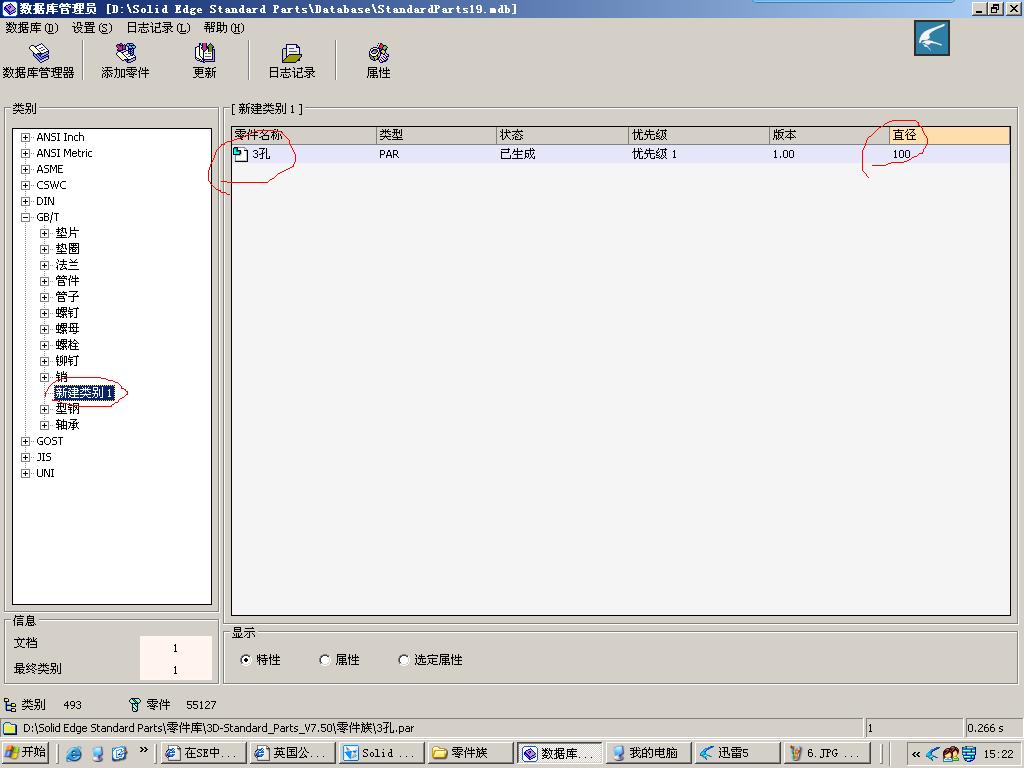This screenshot has width=1024, height=768.
Task: Open the 设置(S) menu
Action: click(92, 27)
